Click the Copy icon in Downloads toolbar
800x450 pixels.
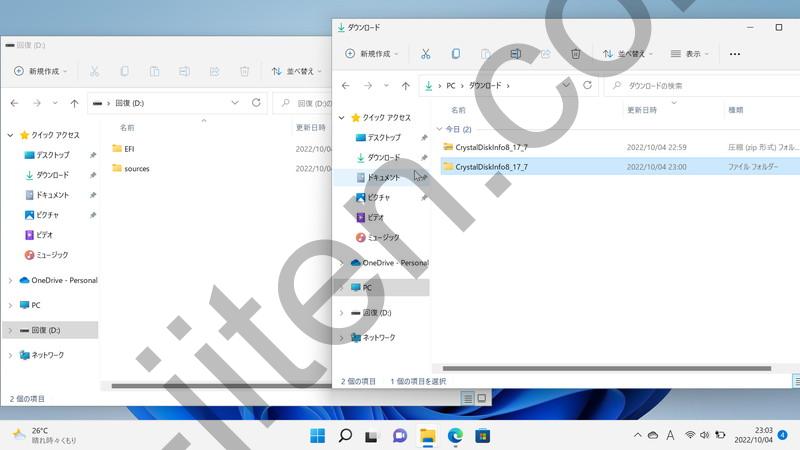(456, 54)
